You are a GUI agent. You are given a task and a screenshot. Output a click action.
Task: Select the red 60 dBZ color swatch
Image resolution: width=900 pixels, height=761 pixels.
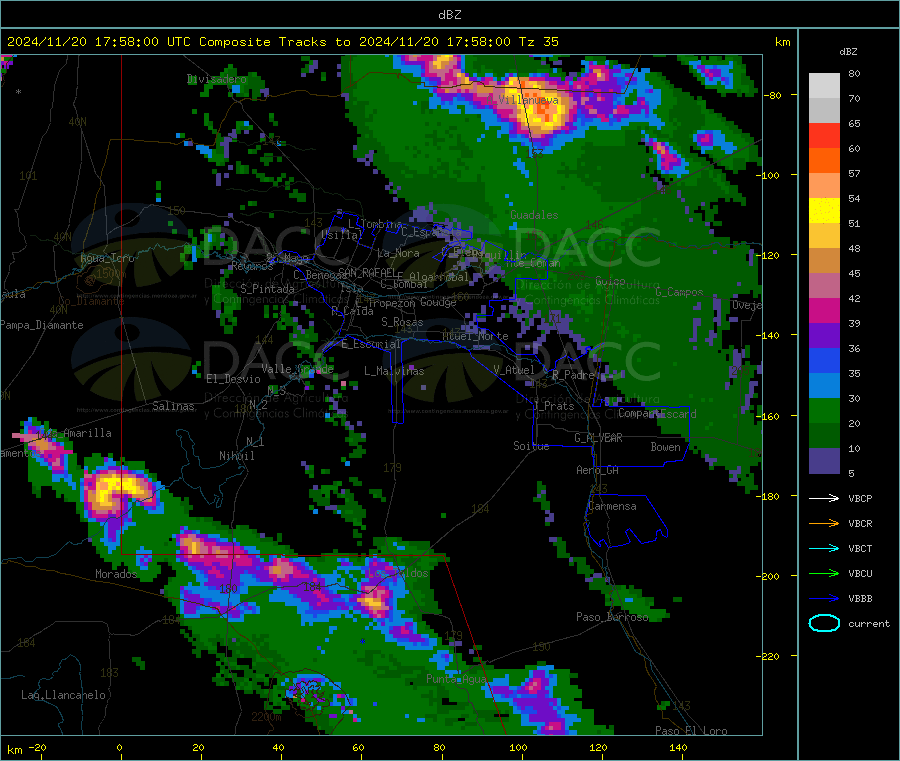click(x=824, y=135)
